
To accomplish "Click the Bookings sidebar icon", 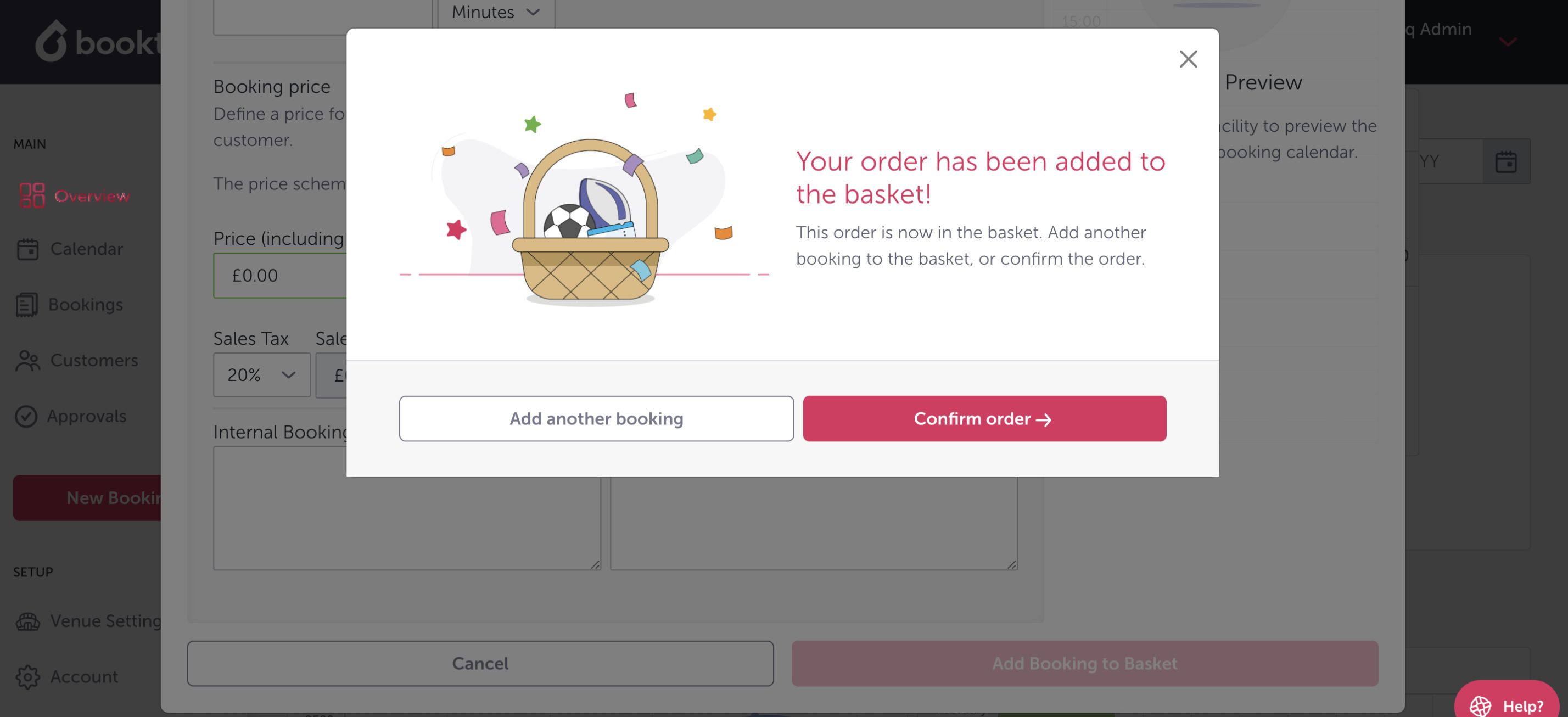I will [27, 304].
